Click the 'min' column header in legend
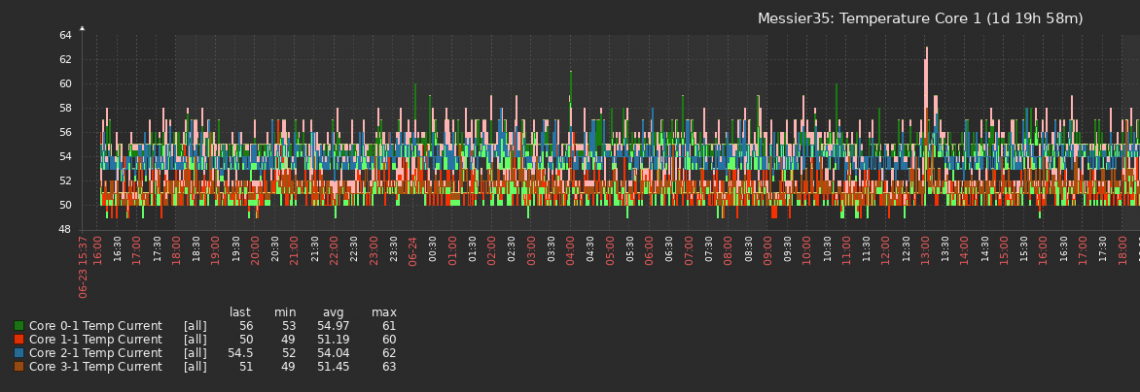 285,312
